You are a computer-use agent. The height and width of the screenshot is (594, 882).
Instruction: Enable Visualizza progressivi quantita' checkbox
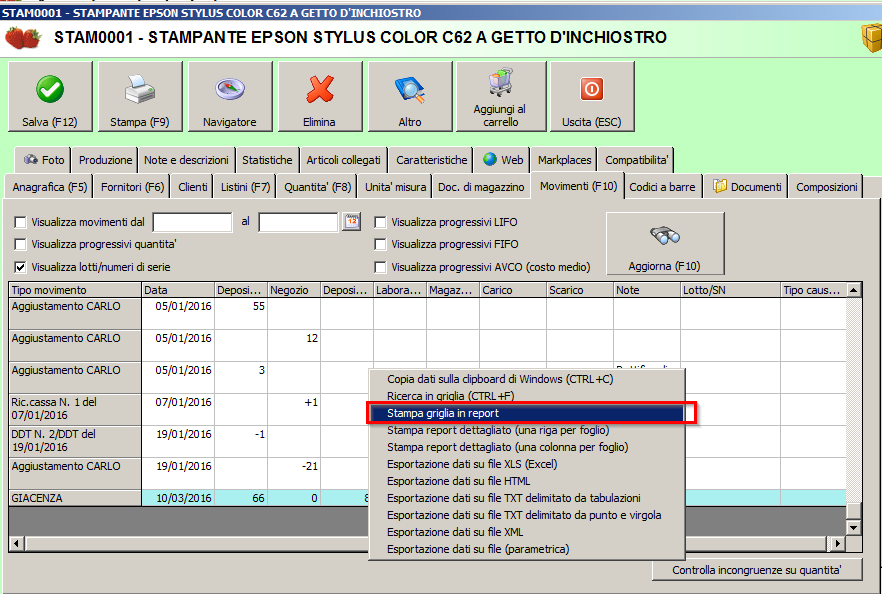tap(20, 244)
